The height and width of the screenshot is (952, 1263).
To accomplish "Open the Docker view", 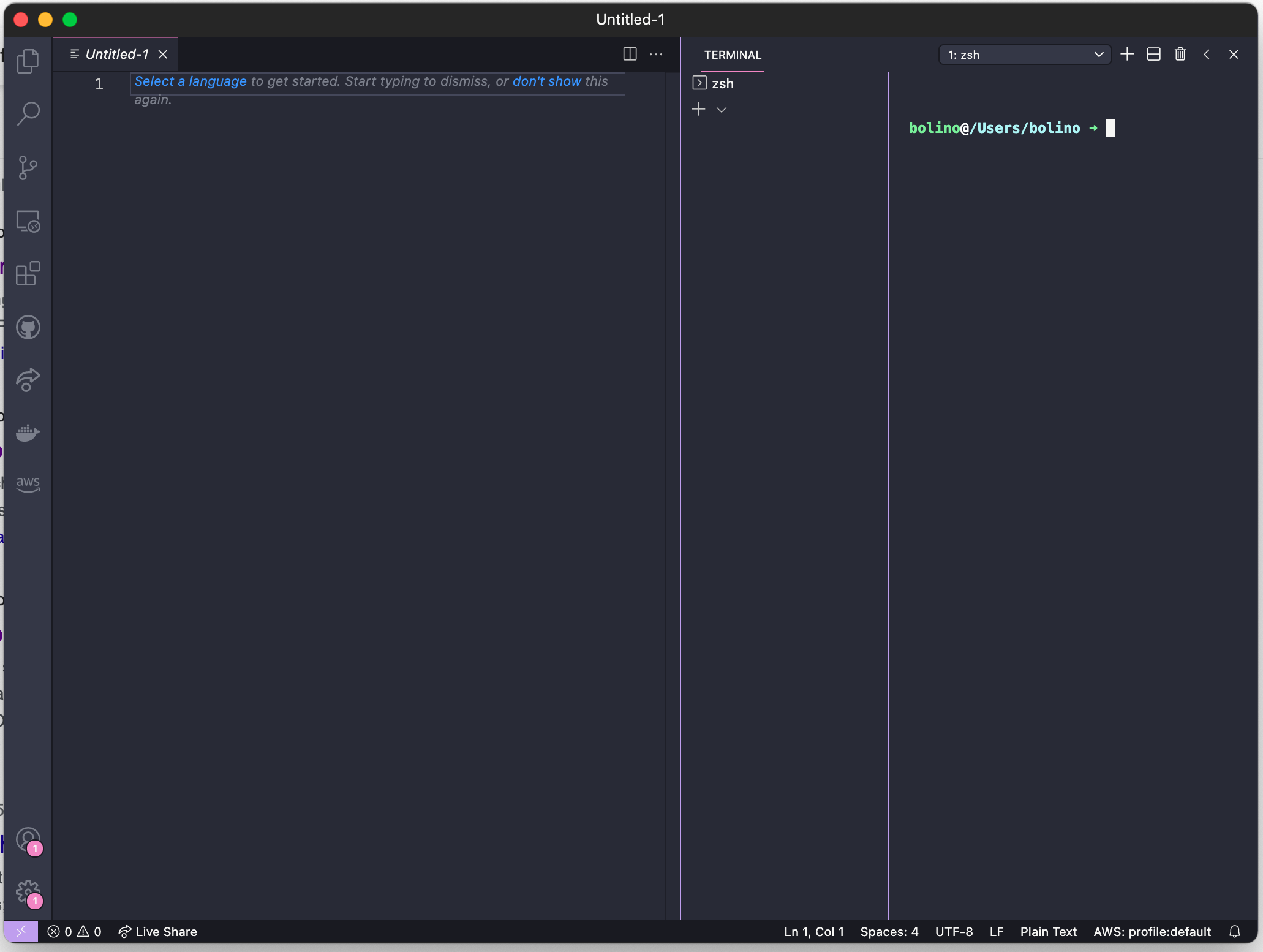I will (x=28, y=433).
